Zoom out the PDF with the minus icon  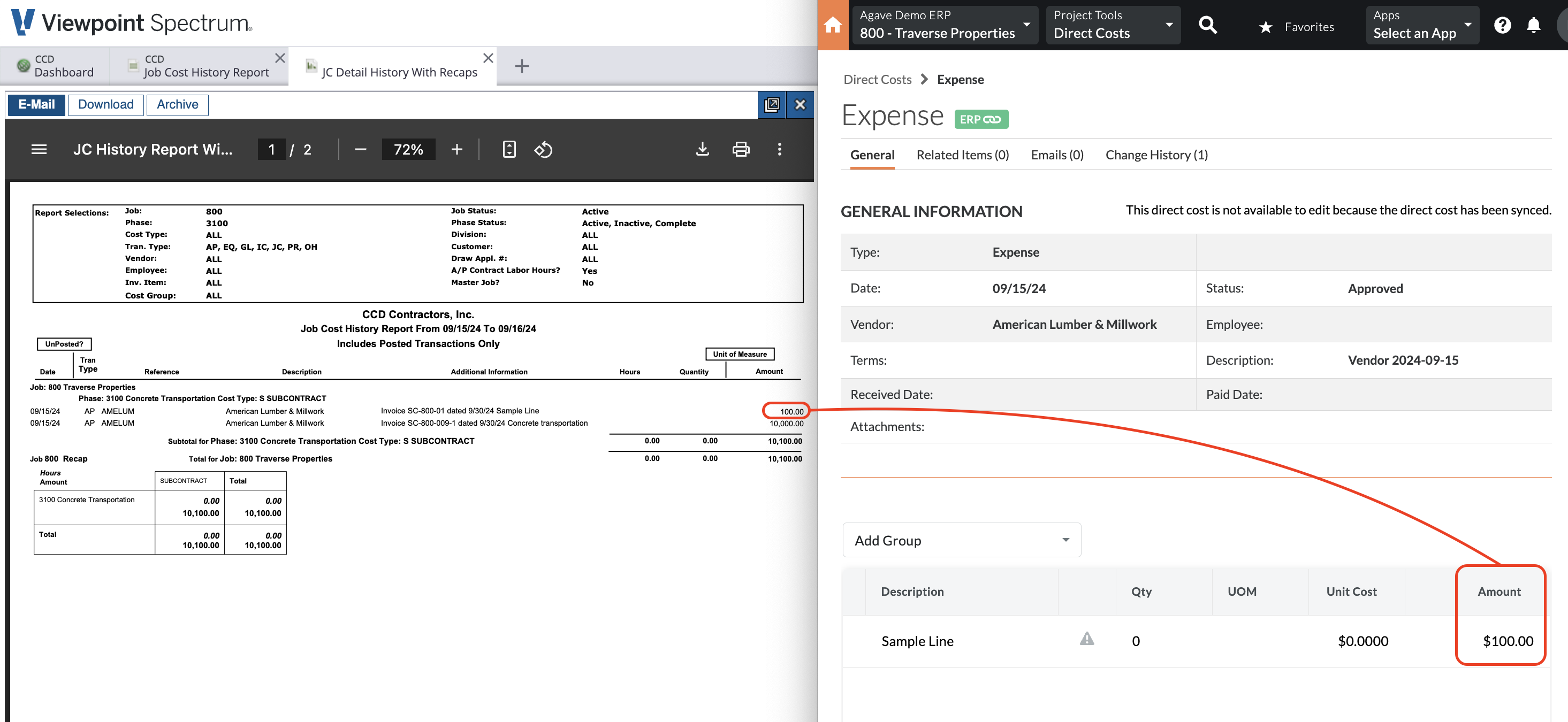point(360,150)
